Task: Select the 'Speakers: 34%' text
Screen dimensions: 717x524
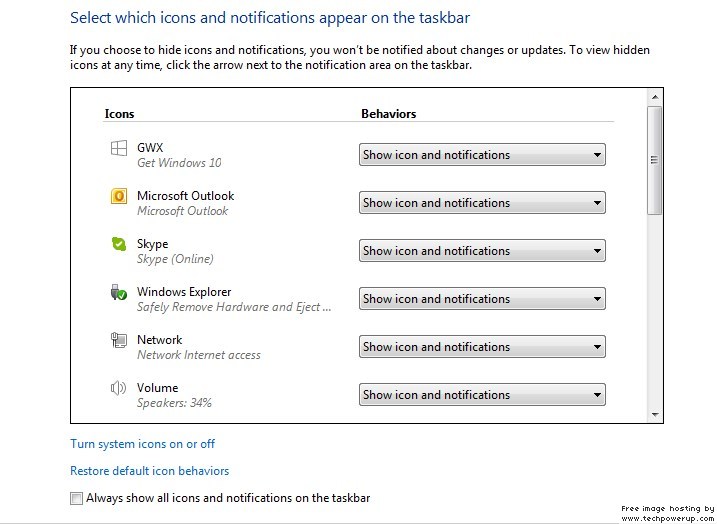Action: point(174,403)
